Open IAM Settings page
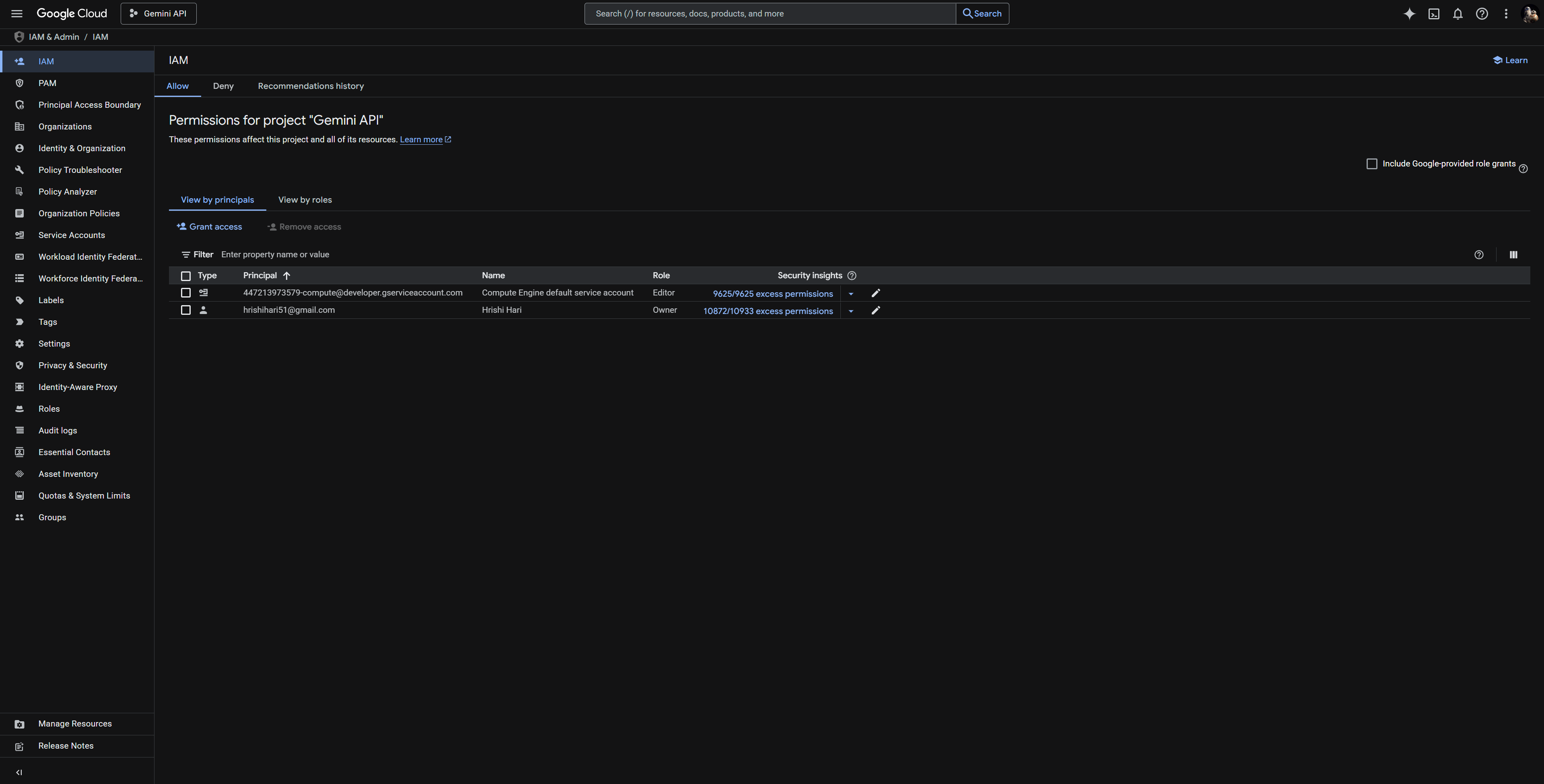The height and width of the screenshot is (784, 1544). [77, 344]
